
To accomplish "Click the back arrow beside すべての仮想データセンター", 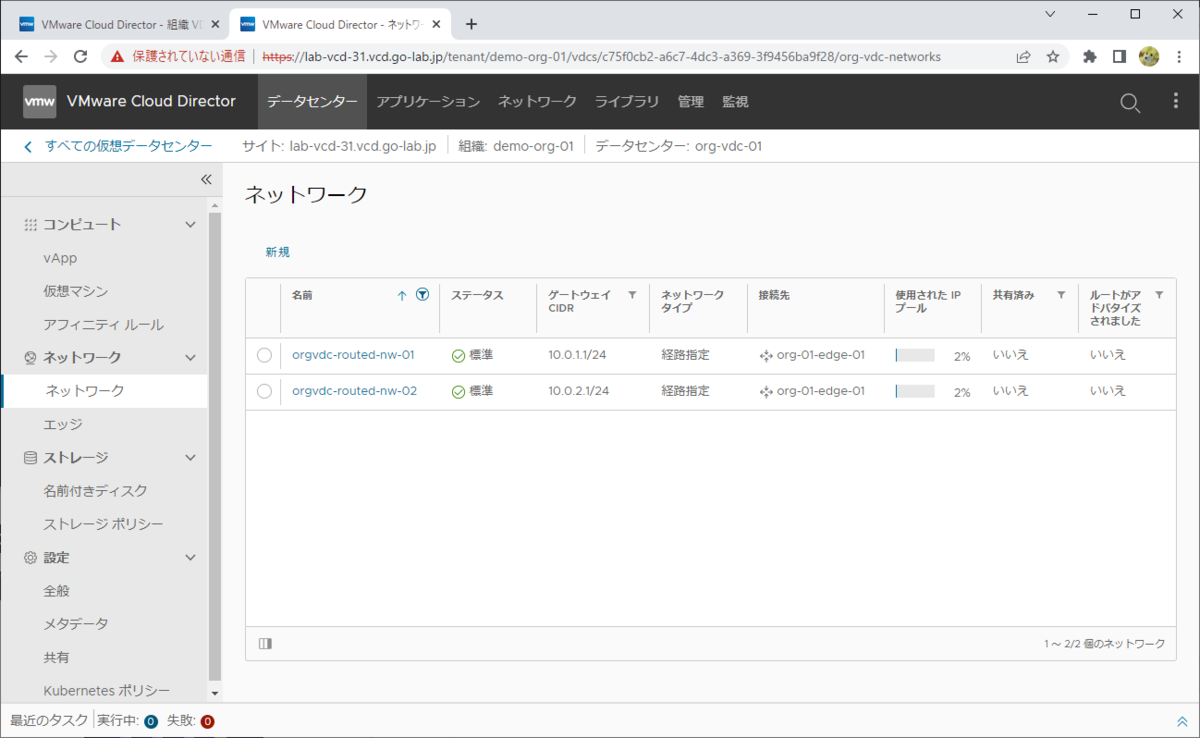I will (x=28, y=146).
